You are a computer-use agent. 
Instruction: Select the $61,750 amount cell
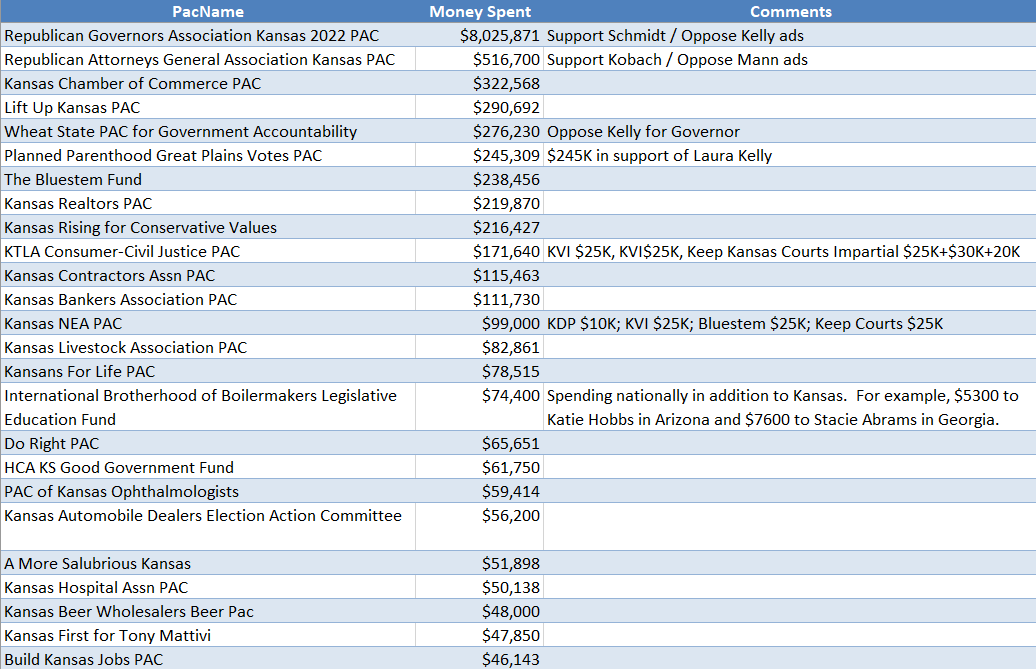[x=480, y=467]
